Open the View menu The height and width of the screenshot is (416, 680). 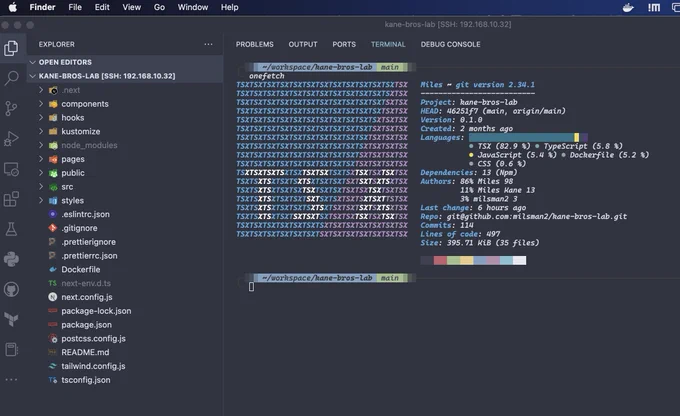coord(131,7)
